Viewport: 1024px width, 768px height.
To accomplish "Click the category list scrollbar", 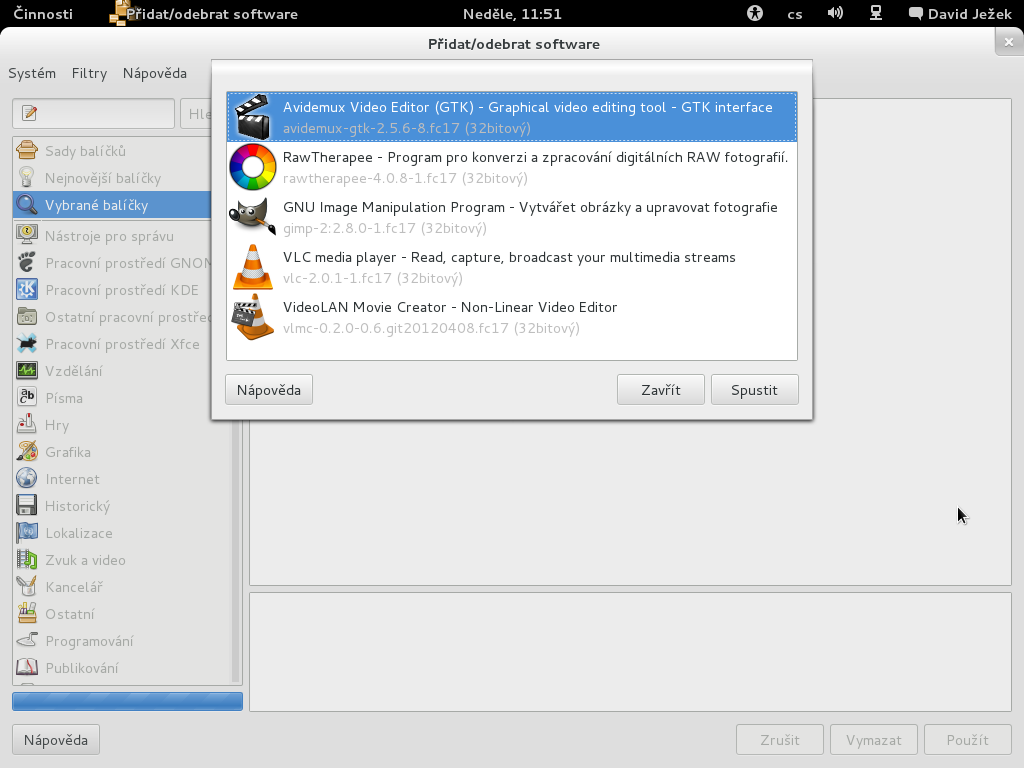I will (x=236, y=552).
